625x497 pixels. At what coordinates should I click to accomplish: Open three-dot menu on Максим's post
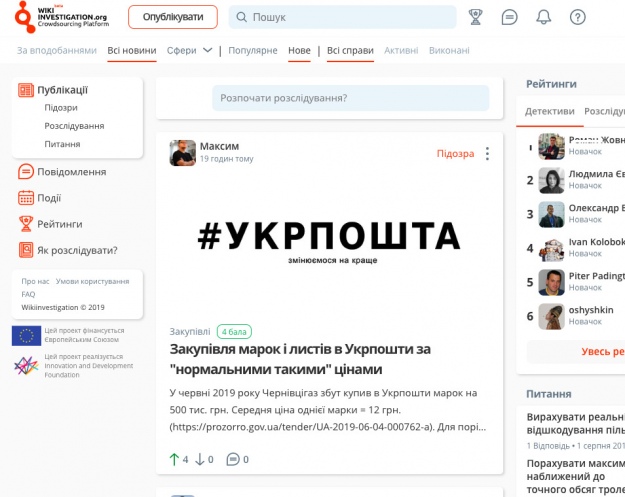pos(487,154)
